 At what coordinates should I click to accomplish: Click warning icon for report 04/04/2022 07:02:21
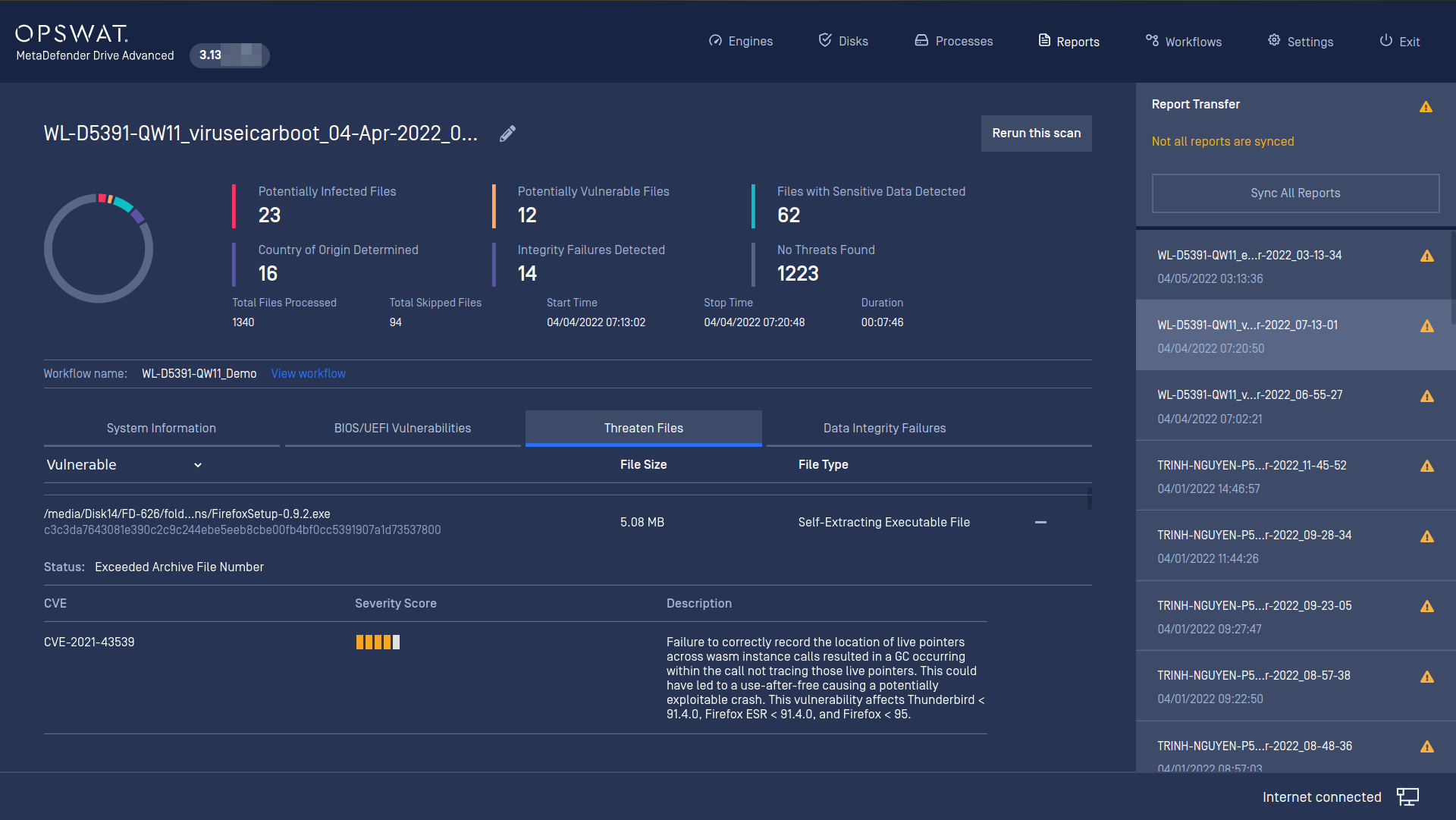click(x=1427, y=397)
